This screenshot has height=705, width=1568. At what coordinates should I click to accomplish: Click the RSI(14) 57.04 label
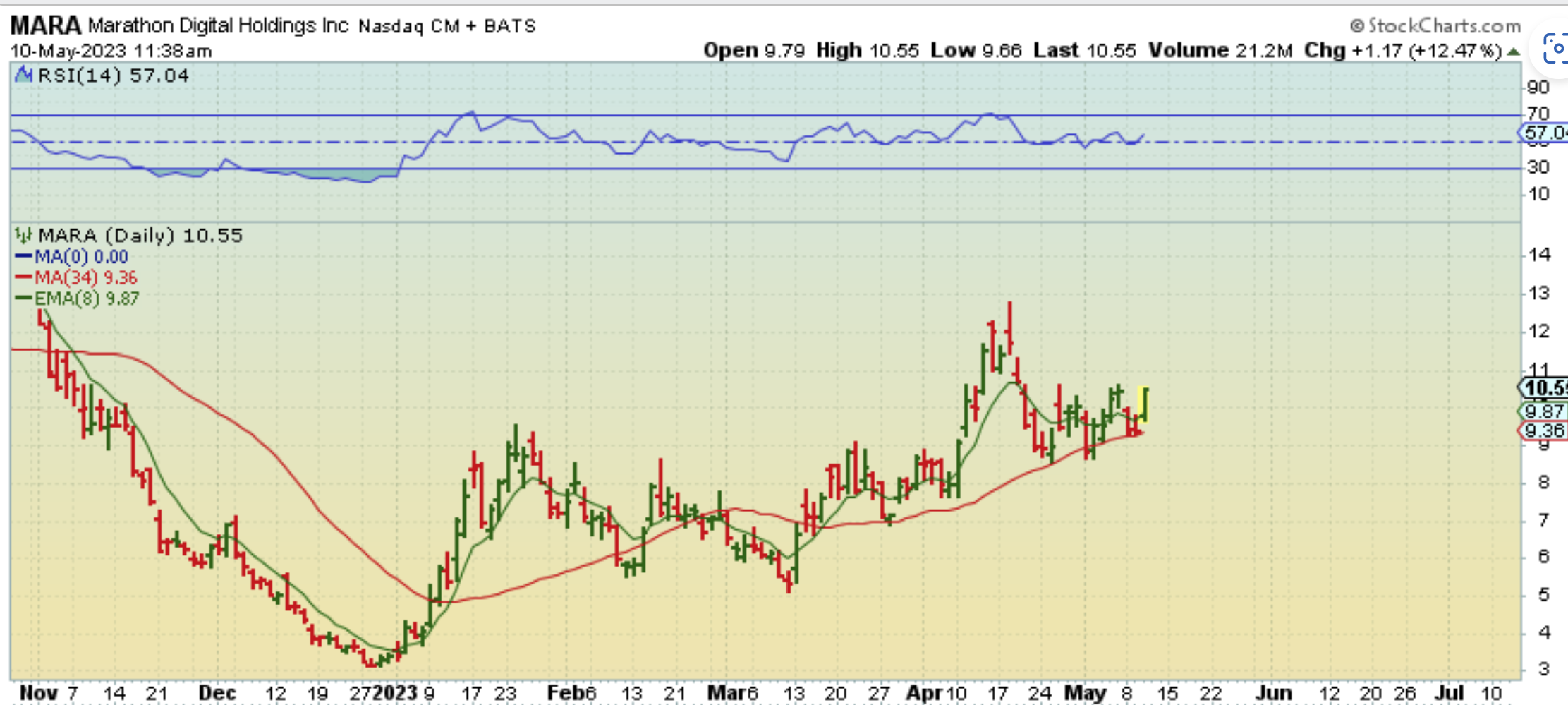[114, 75]
